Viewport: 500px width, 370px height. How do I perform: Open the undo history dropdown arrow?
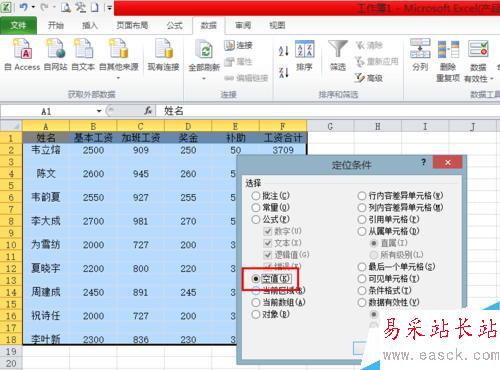coord(33,7)
